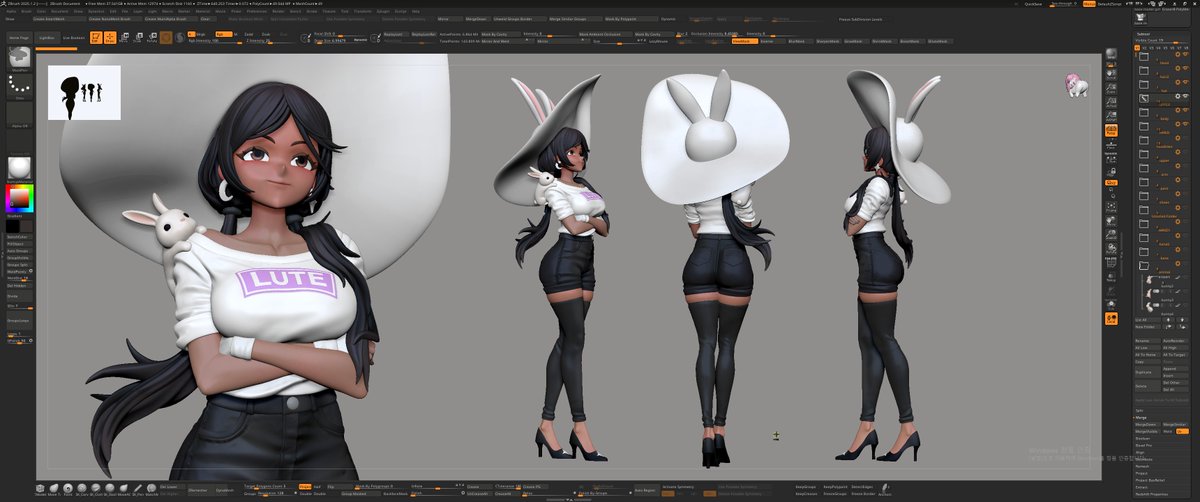Expand the Align section
This screenshot has width=1200, height=502.
pyautogui.click(x=1140, y=452)
